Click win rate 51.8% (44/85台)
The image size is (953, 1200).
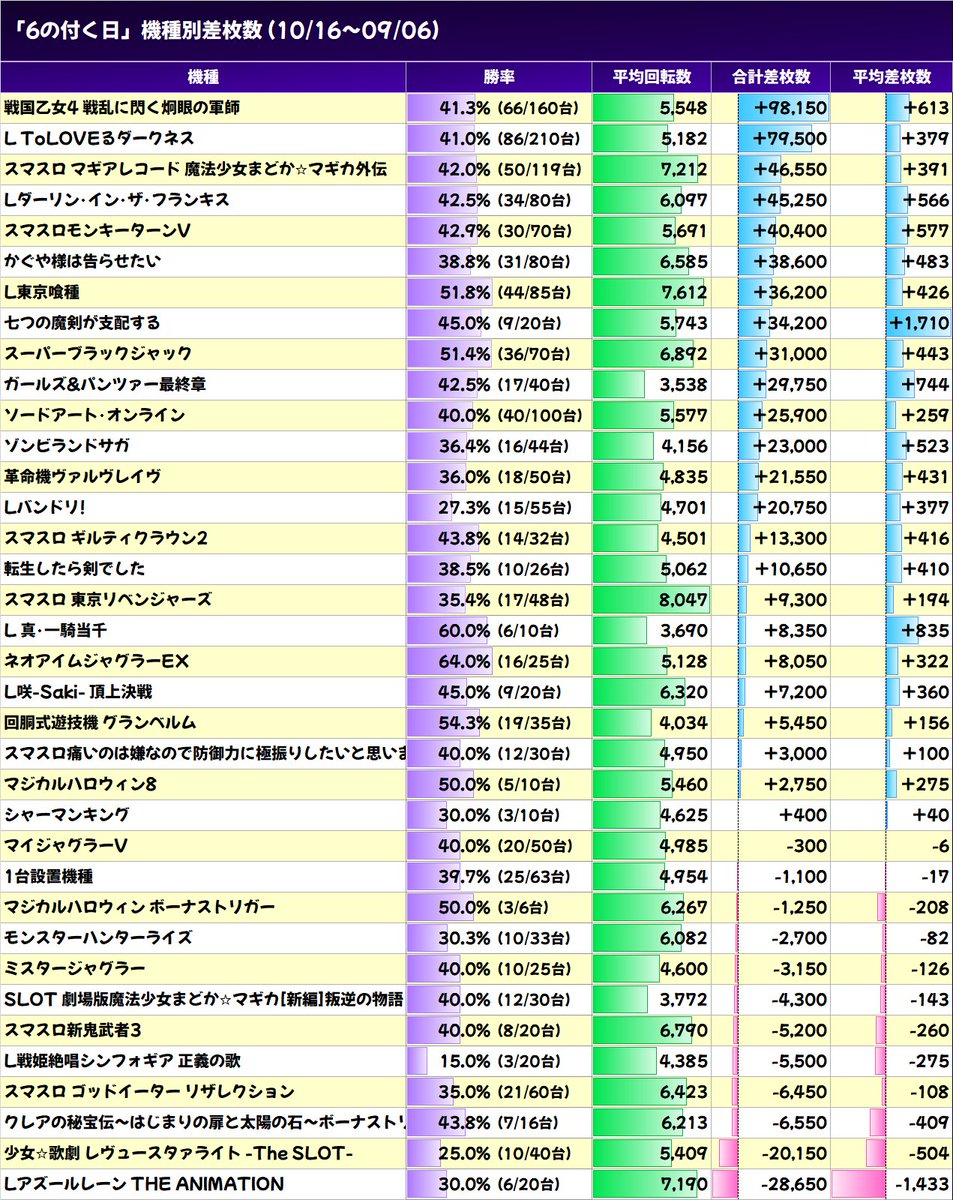pos(504,293)
